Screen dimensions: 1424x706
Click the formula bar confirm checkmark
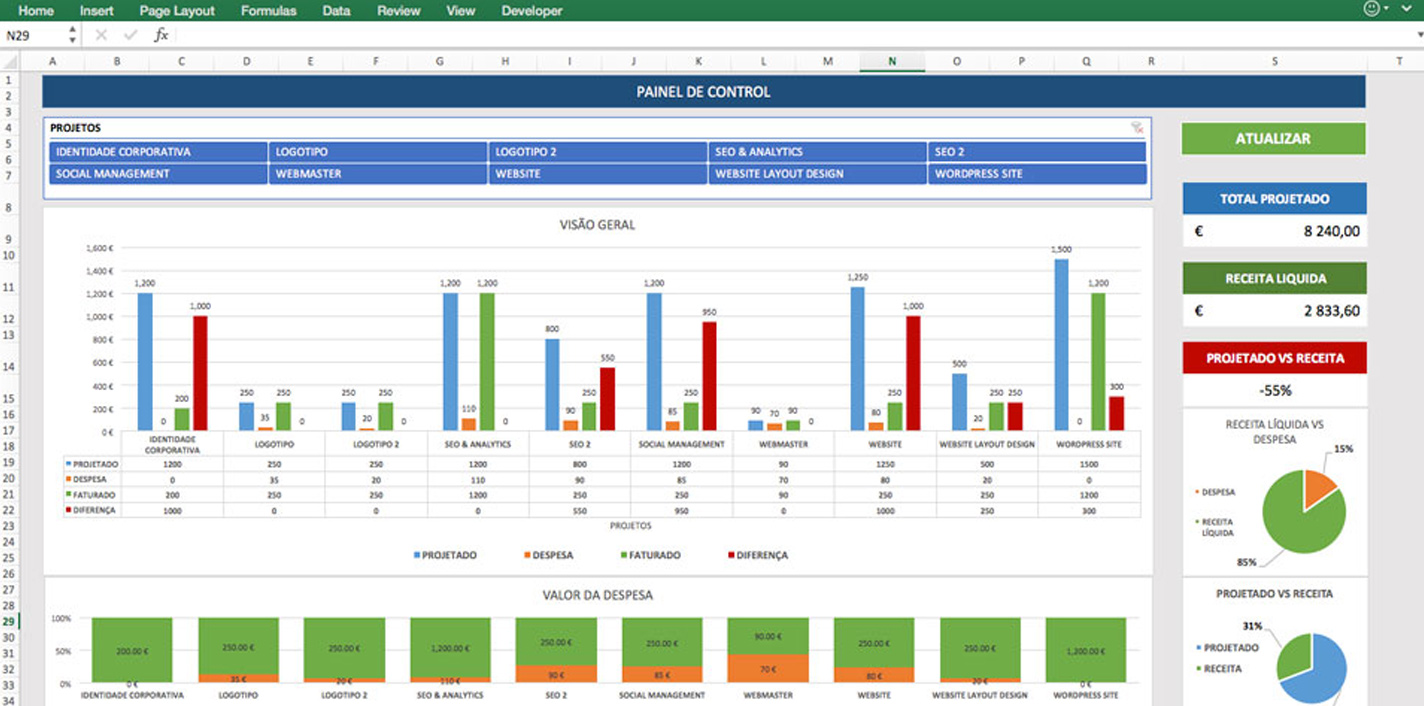[x=130, y=35]
